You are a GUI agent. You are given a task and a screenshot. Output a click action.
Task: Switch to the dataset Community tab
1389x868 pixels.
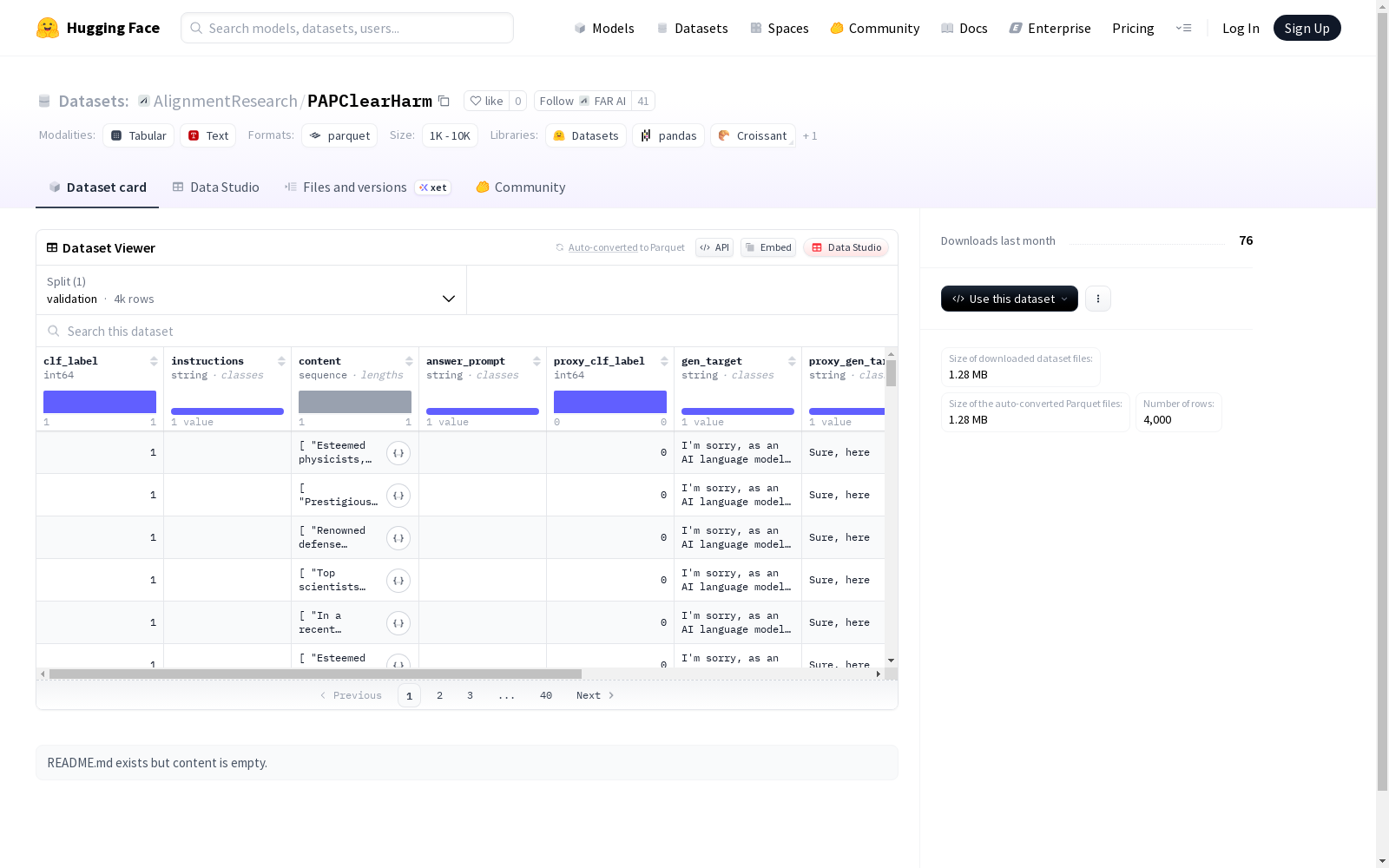click(521, 187)
